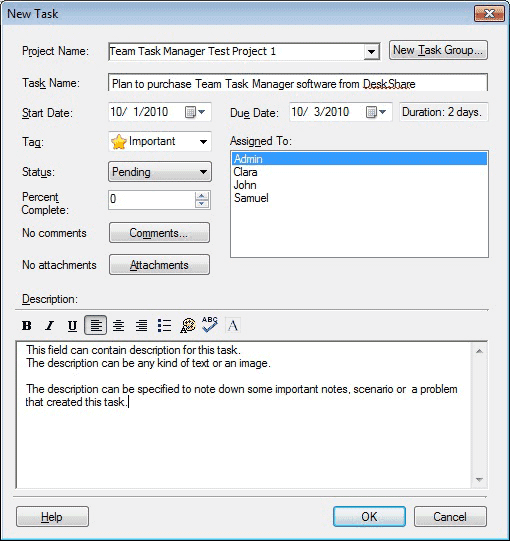
Task: Insert bulleted list in description
Action: pyautogui.click(x=164, y=325)
